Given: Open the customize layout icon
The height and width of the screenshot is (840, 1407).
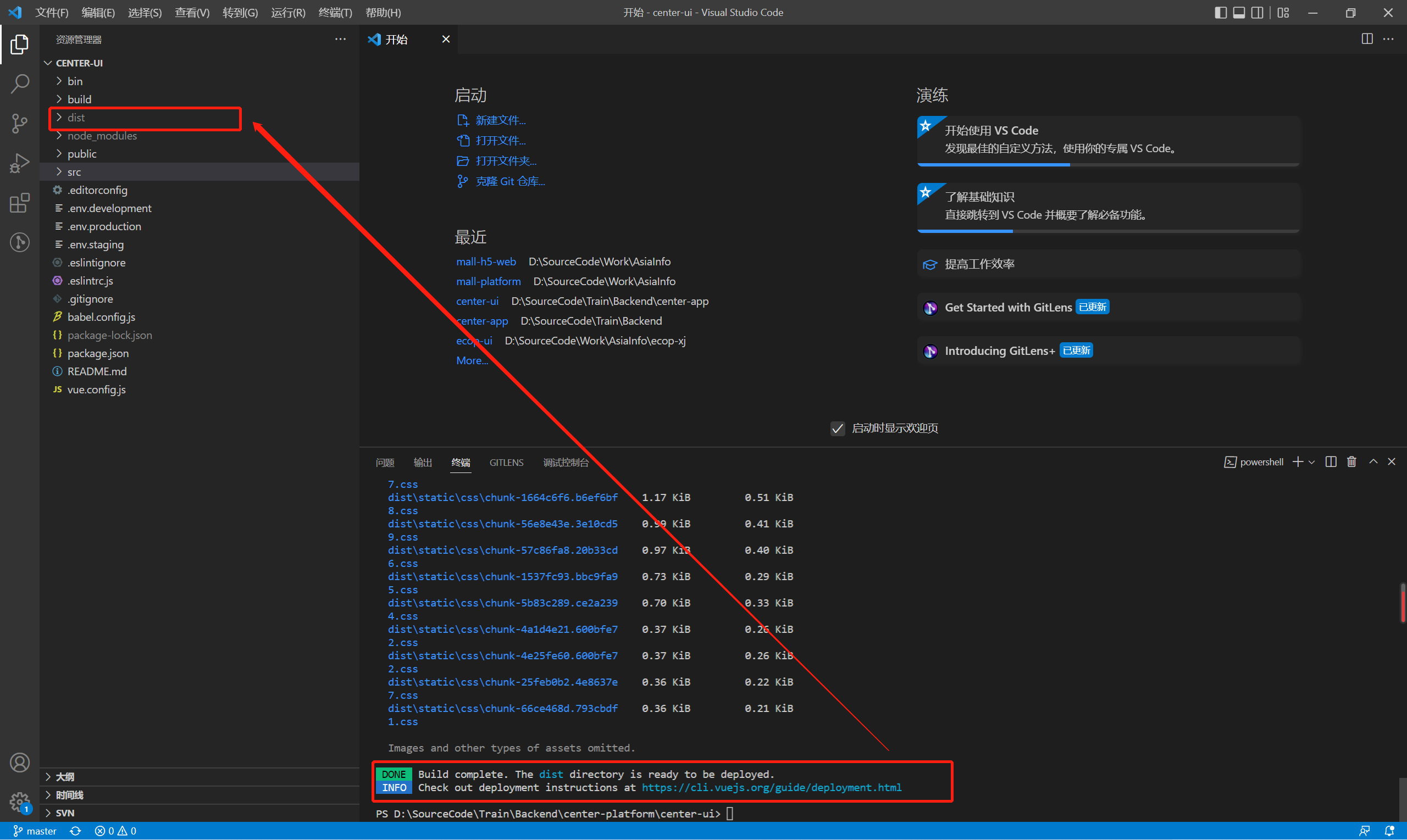Looking at the screenshot, I should coord(1283,13).
